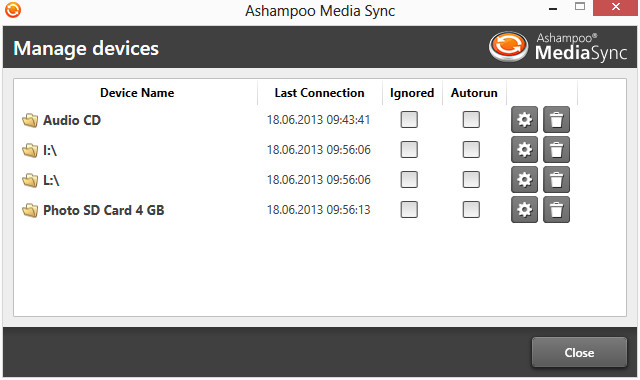Screen dimensions: 640x380
Task: Delete the Audio CD device entry
Action: click(x=556, y=120)
